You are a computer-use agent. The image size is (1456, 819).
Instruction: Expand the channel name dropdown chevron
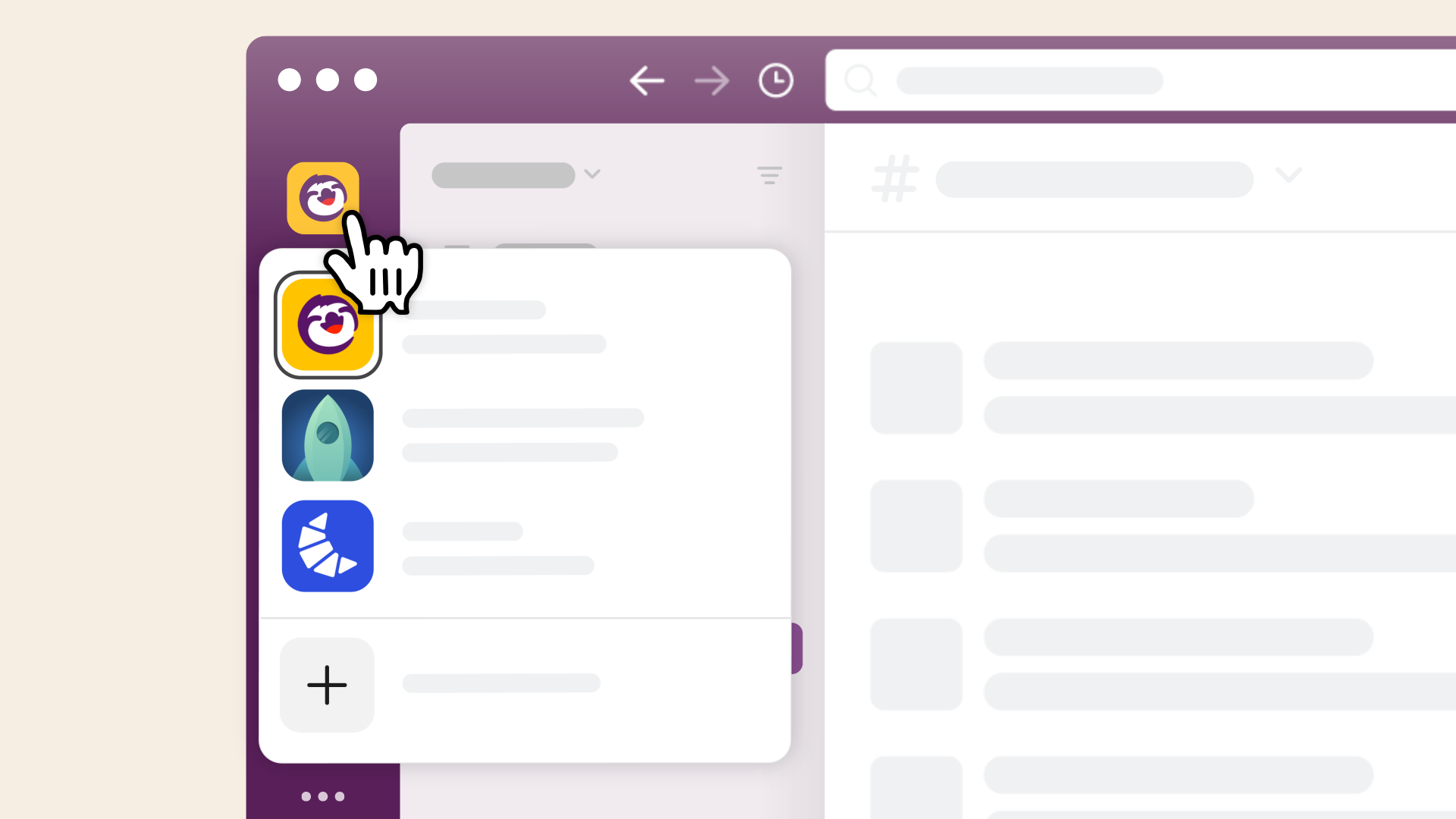[x=1290, y=177]
